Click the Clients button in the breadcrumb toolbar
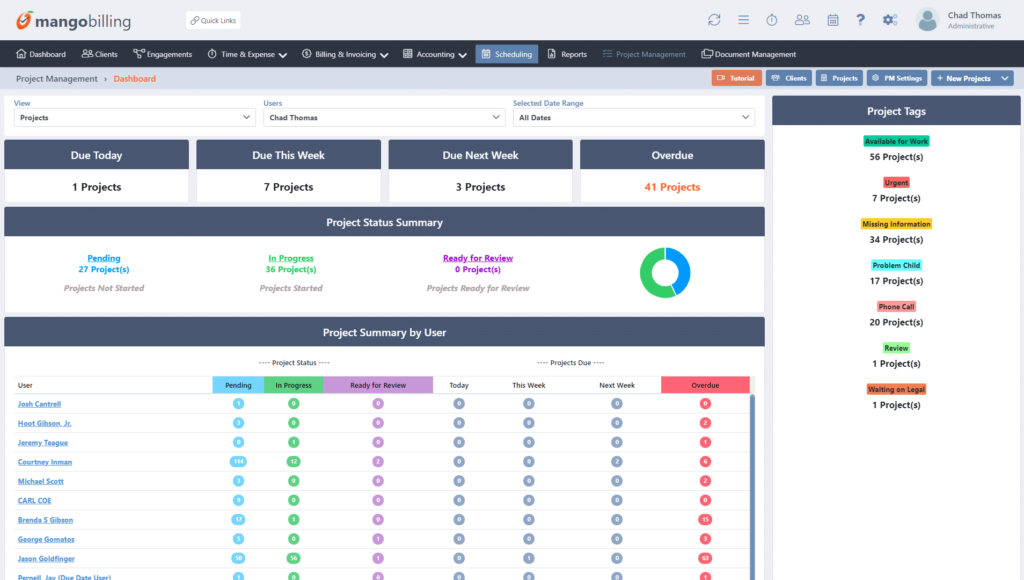Image resolution: width=1024 pixels, height=580 pixels. coord(789,78)
